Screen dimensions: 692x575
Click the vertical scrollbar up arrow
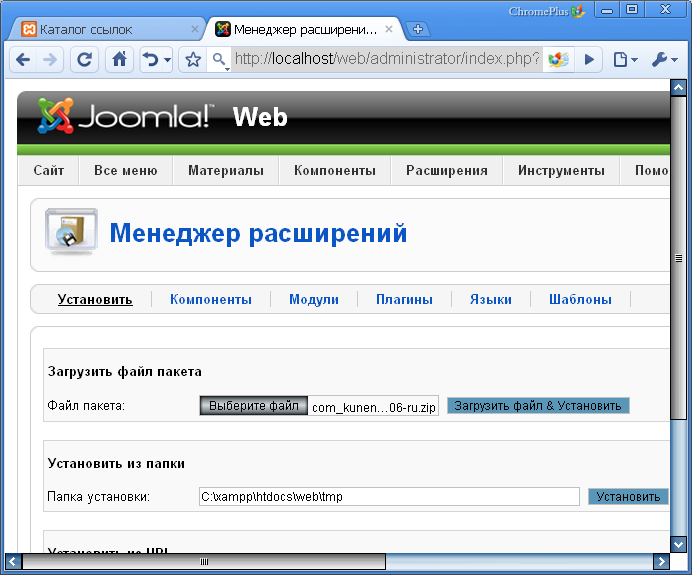click(678, 87)
